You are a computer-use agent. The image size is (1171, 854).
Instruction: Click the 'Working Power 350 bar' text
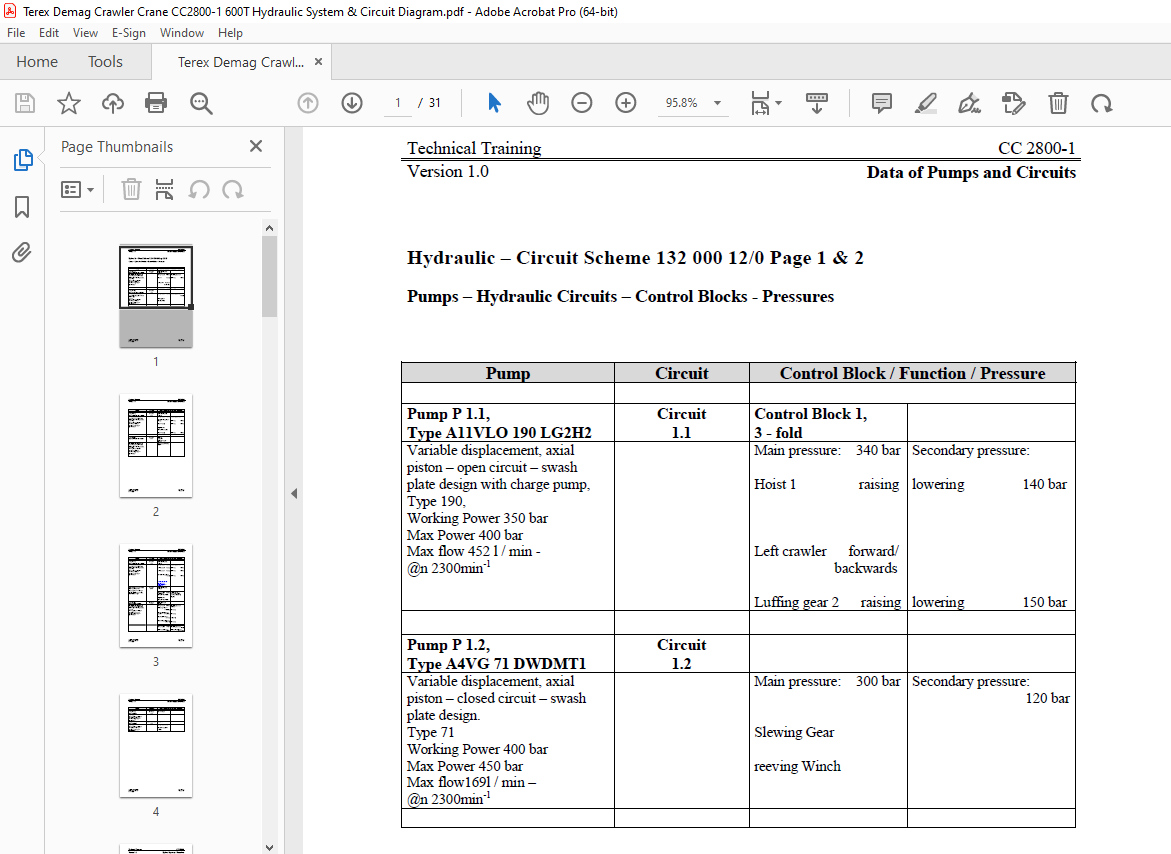coord(477,518)
